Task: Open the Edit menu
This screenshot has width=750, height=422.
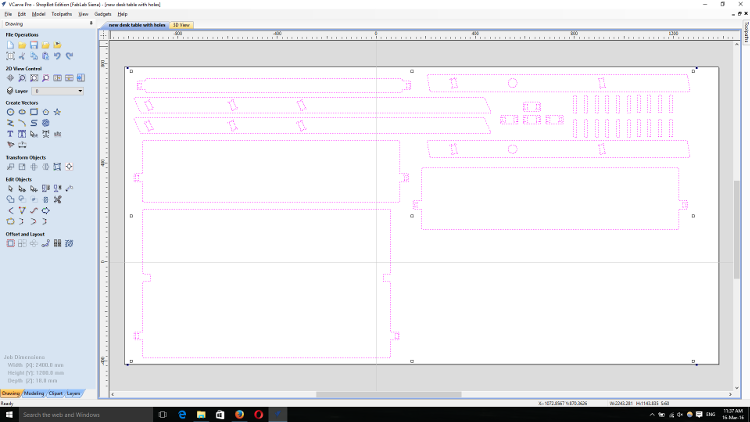Action: pyautogui.click(x=22, y=14)
